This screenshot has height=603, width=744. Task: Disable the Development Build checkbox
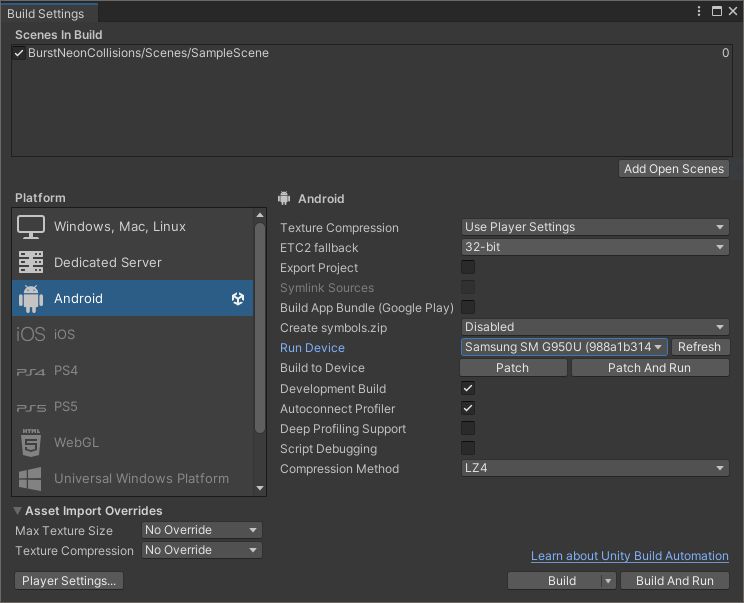468,388
